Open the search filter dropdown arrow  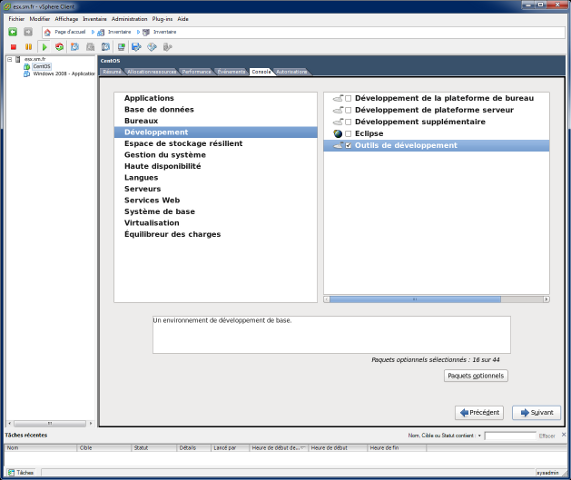479,436
